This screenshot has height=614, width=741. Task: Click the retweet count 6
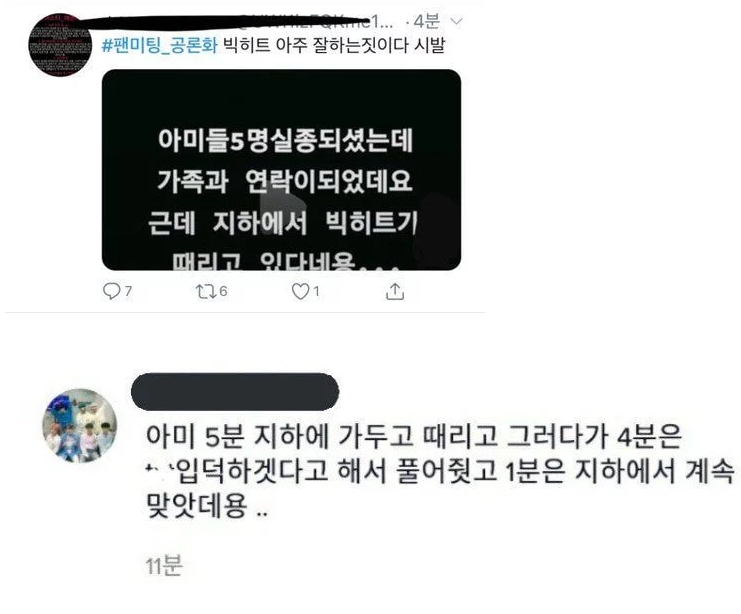click(223, 291)
